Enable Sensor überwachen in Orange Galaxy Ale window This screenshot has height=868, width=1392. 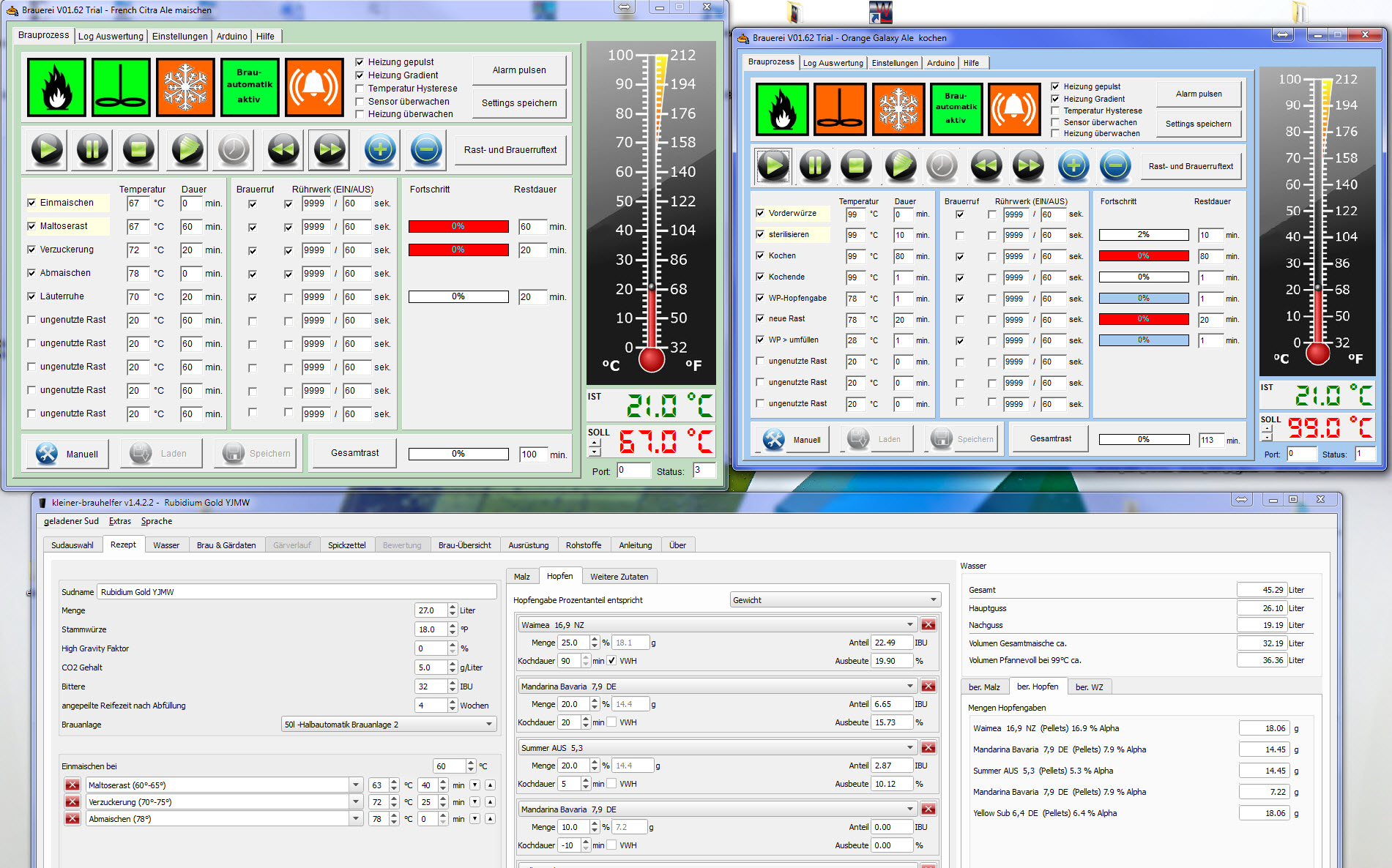pos(1055,122)
